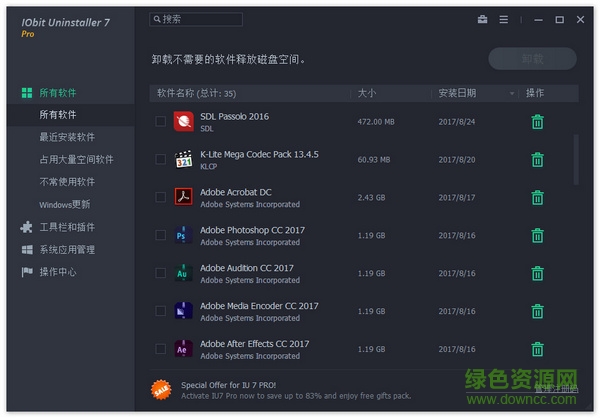Click trash icon for Adobe Audition CC 2017
This screenshot has height=418, width=600.
pyautogui.click(x=537, y=274)
